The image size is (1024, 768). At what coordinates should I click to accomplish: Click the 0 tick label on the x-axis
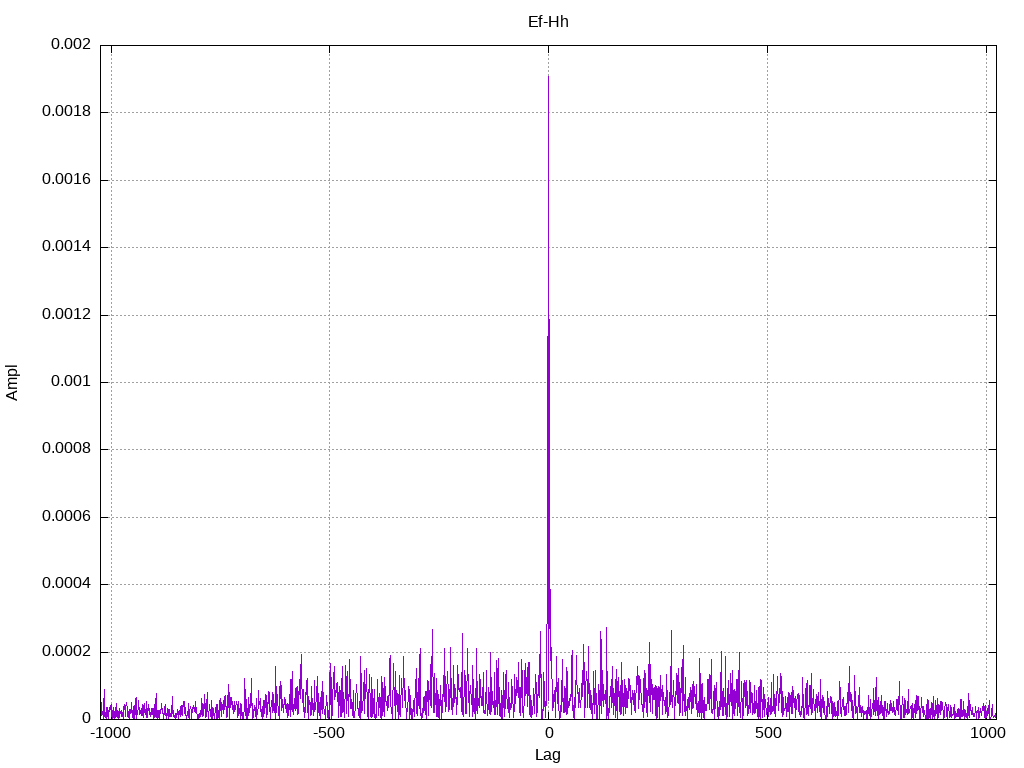(x=548, y=734)
